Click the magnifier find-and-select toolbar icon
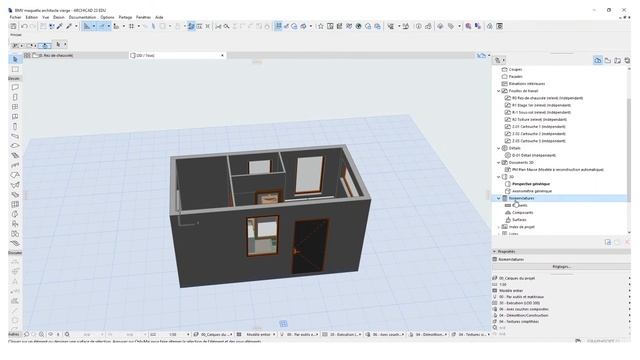The width and height of the screenshot is (640, 360). tap(227, 26)
